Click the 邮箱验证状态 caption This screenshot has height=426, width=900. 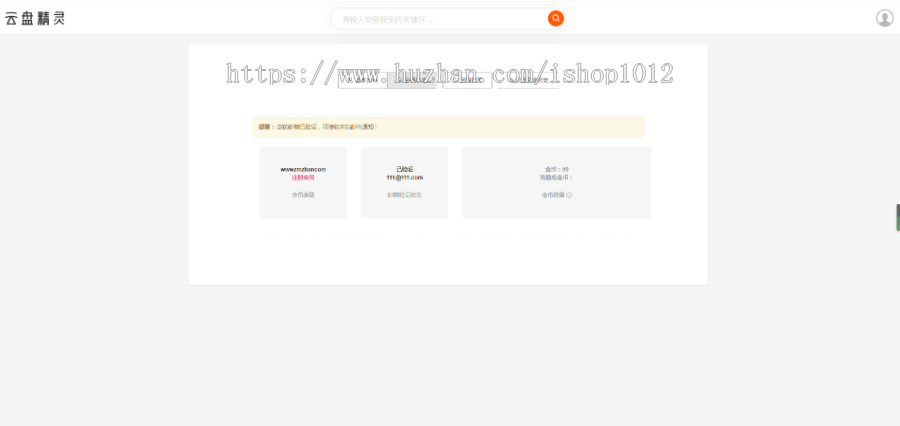(x=405, y=195)
